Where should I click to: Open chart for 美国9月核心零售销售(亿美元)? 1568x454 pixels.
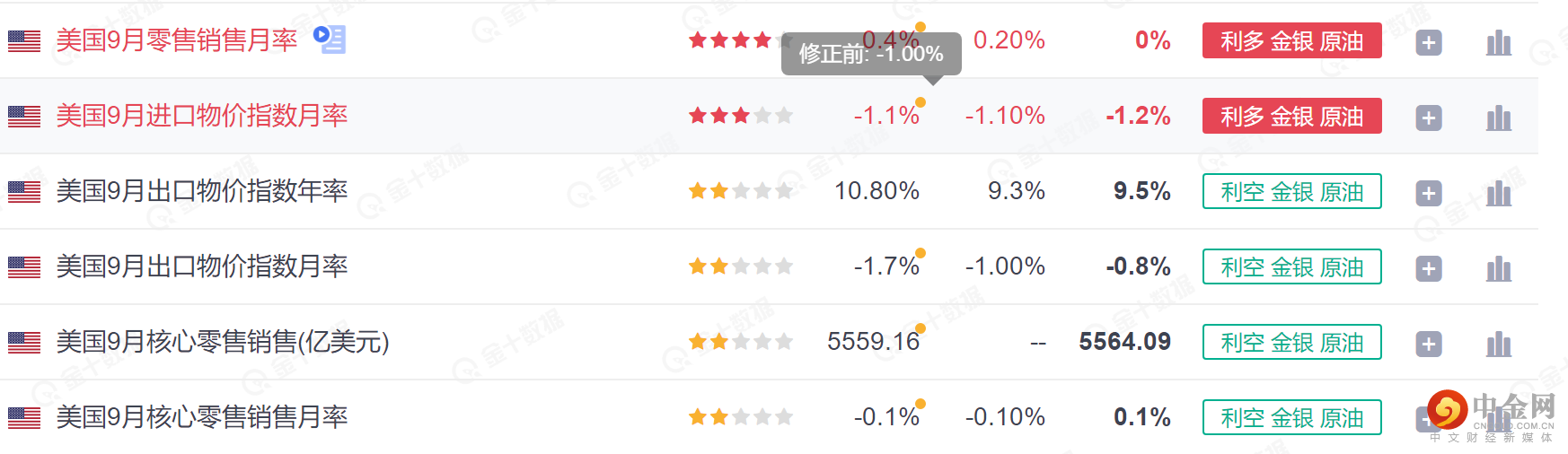1498,344
